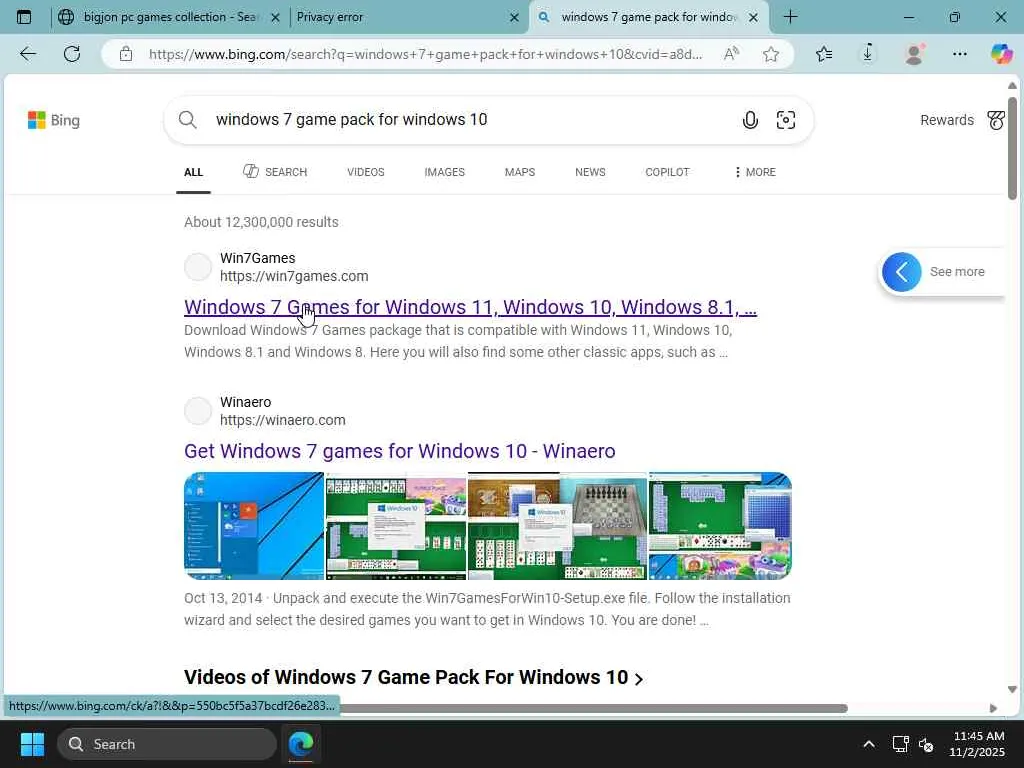Close the windows 7 game pack tab
Image resolution: width=1024 pixels, height=768 pixels.
[753, 18]
